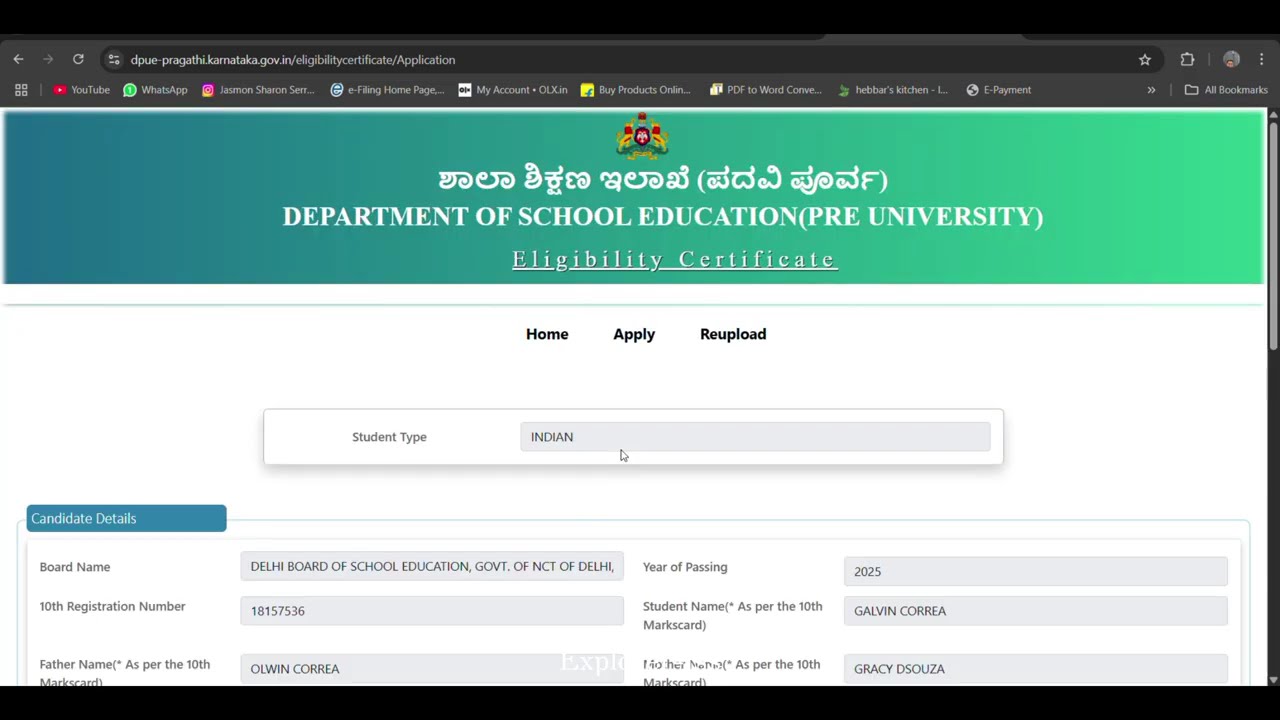Open the YouTube bookmark

coord(82,90)
